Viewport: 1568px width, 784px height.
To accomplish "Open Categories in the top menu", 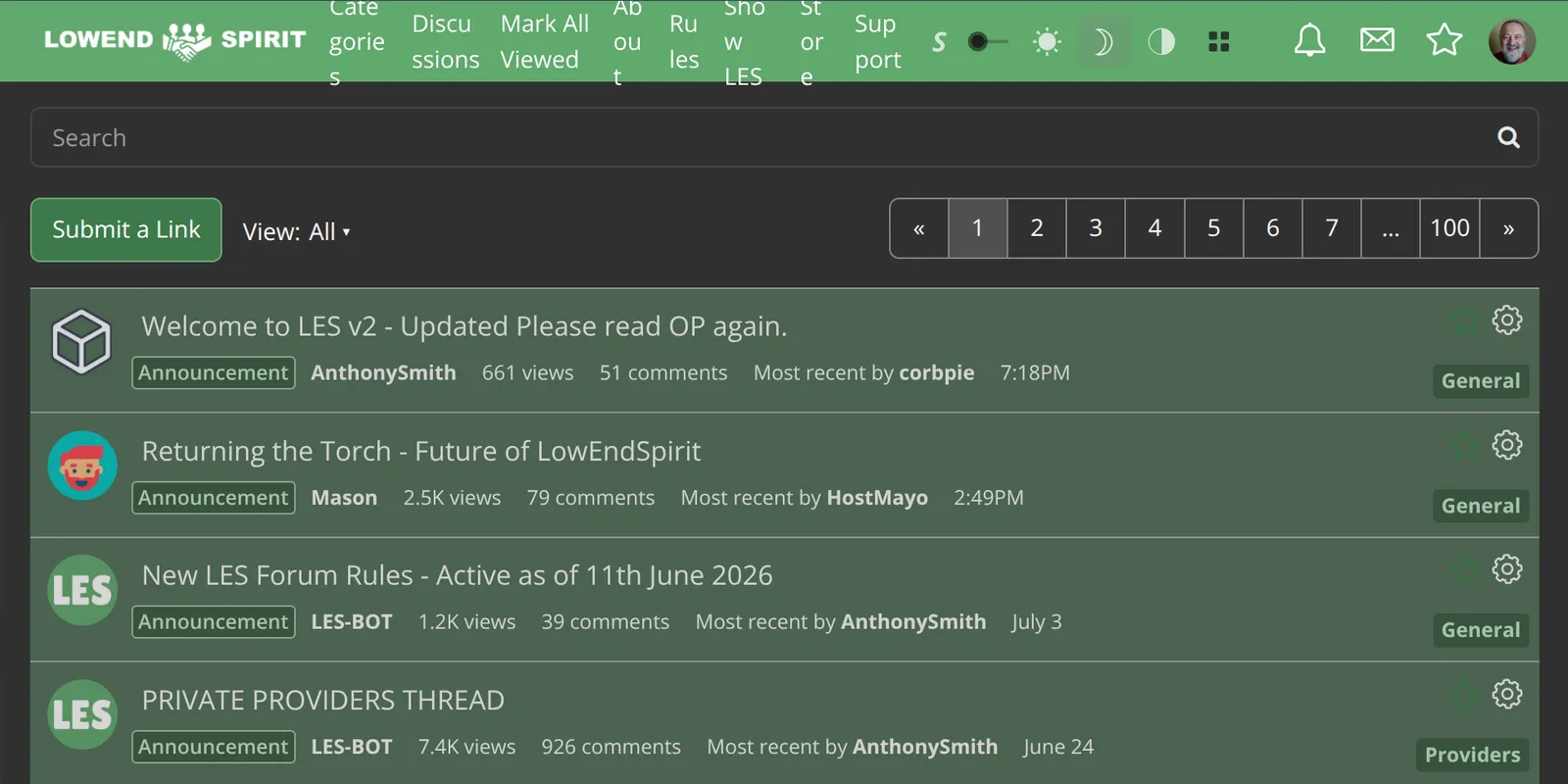I will 357,41.
